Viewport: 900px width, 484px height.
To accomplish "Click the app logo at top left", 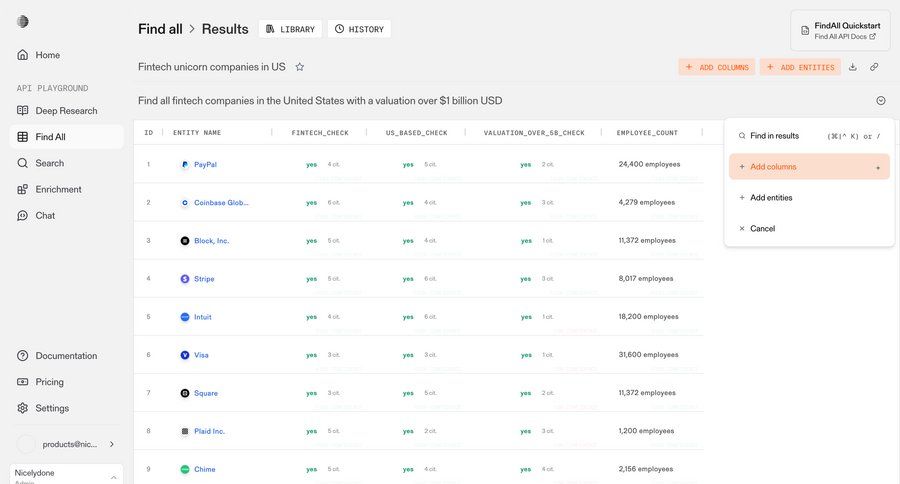I will (x=23, y=22).
